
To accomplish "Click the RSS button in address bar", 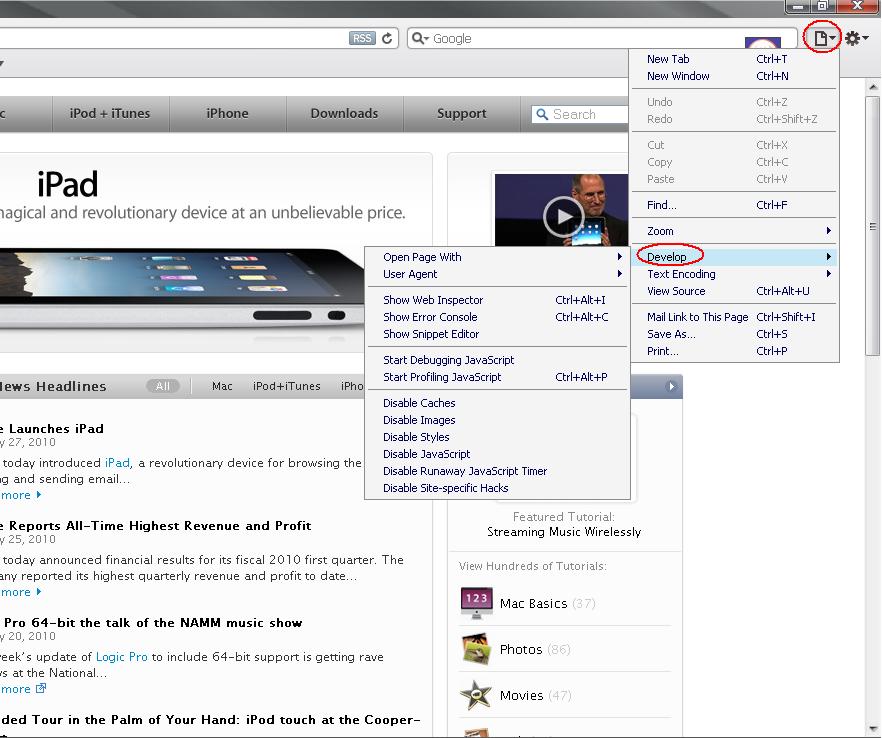I will [361, 38].
